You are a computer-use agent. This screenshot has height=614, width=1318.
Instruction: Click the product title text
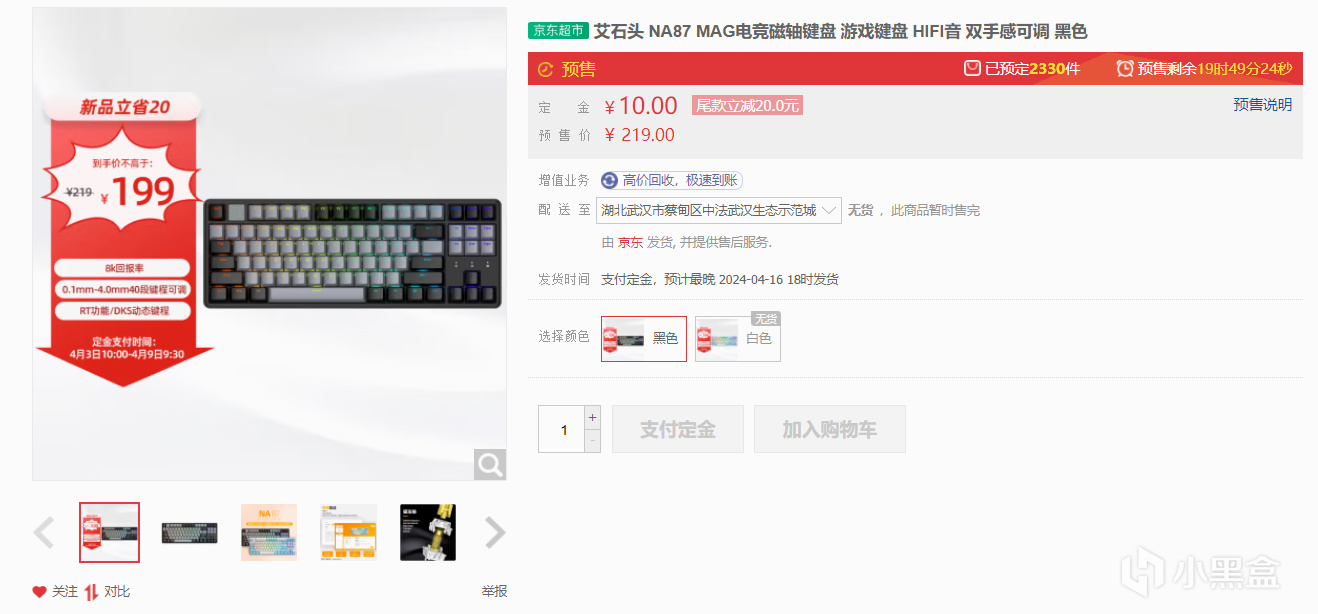(840, 31)
